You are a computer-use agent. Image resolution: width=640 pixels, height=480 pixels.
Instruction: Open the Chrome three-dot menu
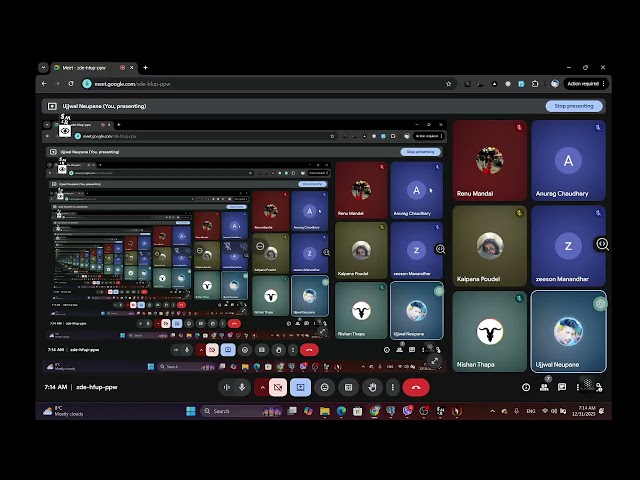click(604, 84)
